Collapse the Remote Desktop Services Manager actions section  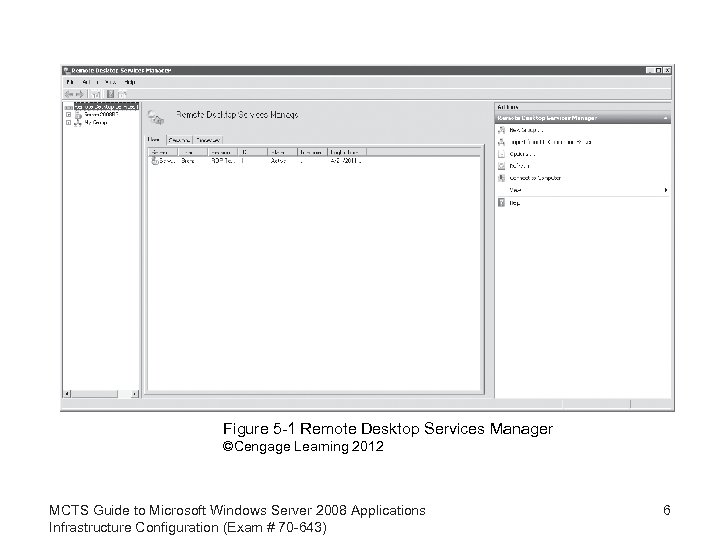[665, 118]
